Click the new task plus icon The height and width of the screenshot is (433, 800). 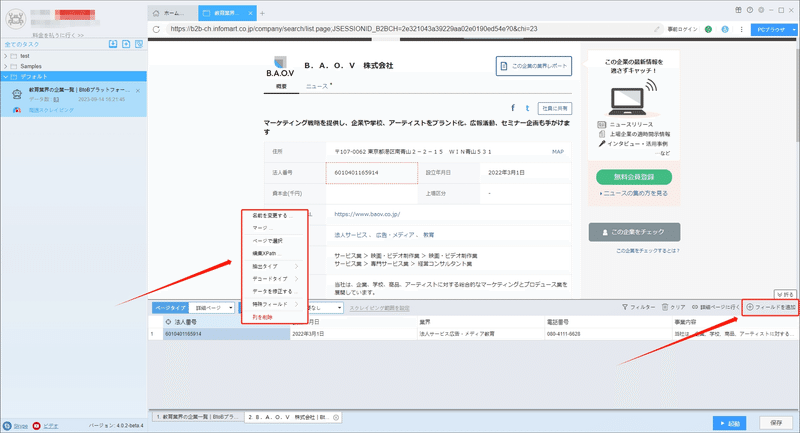(x=126, y=44)
